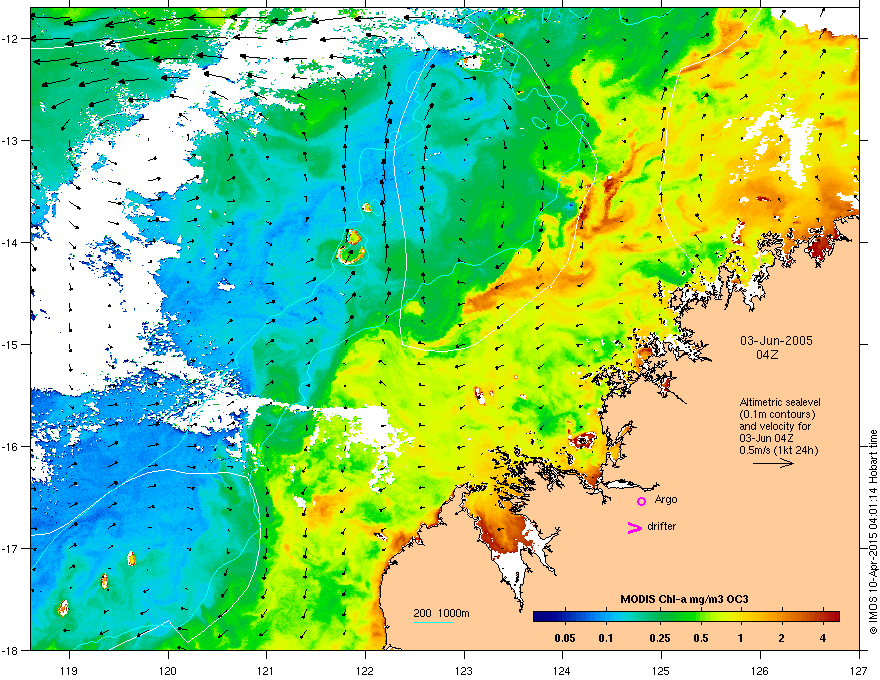Click the 'Argo' legend text
Image resolution: width=880 pixels, height=680 pixels.
tap(666, 499)
